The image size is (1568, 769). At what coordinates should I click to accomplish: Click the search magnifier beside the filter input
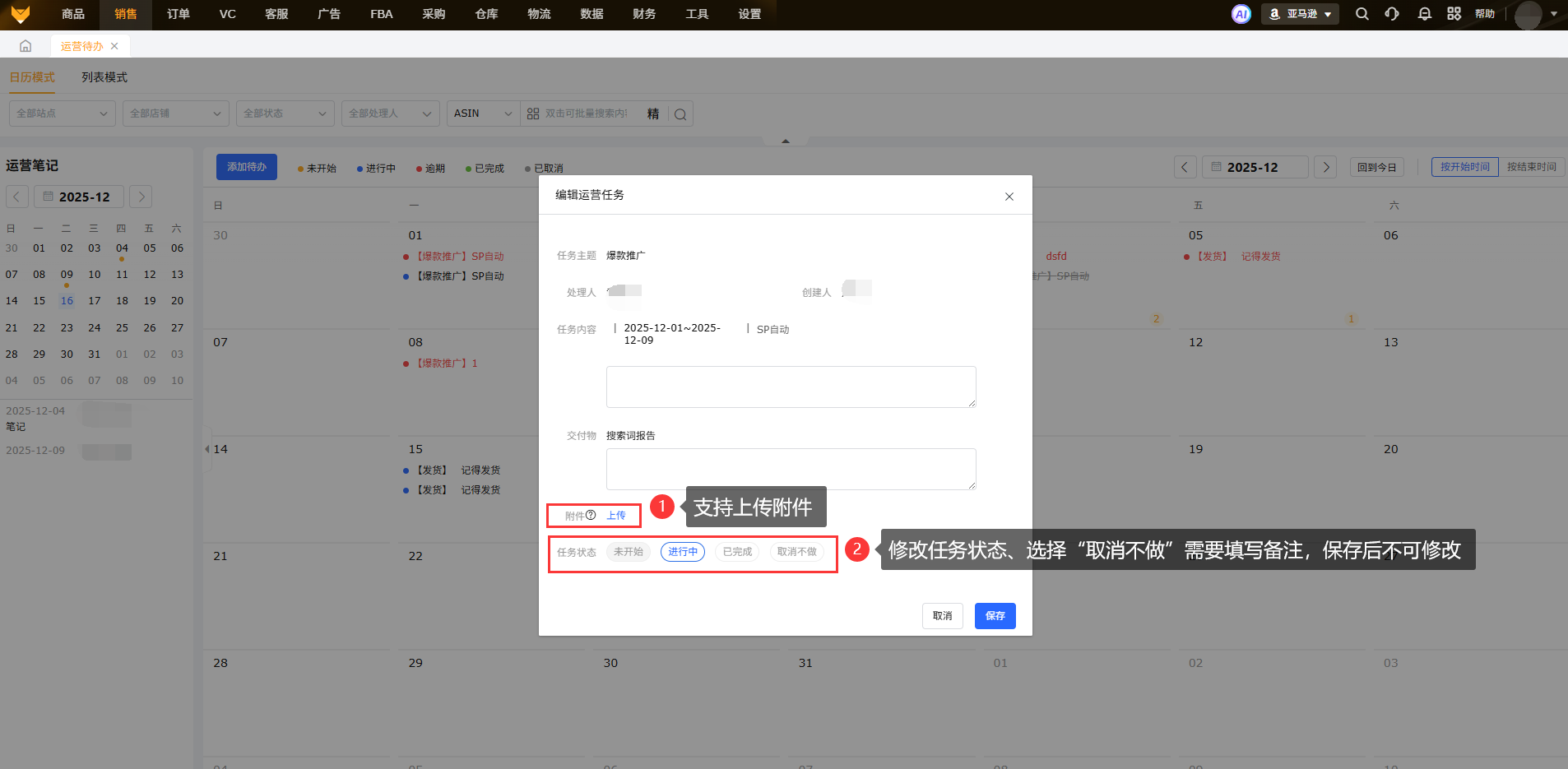680,114
